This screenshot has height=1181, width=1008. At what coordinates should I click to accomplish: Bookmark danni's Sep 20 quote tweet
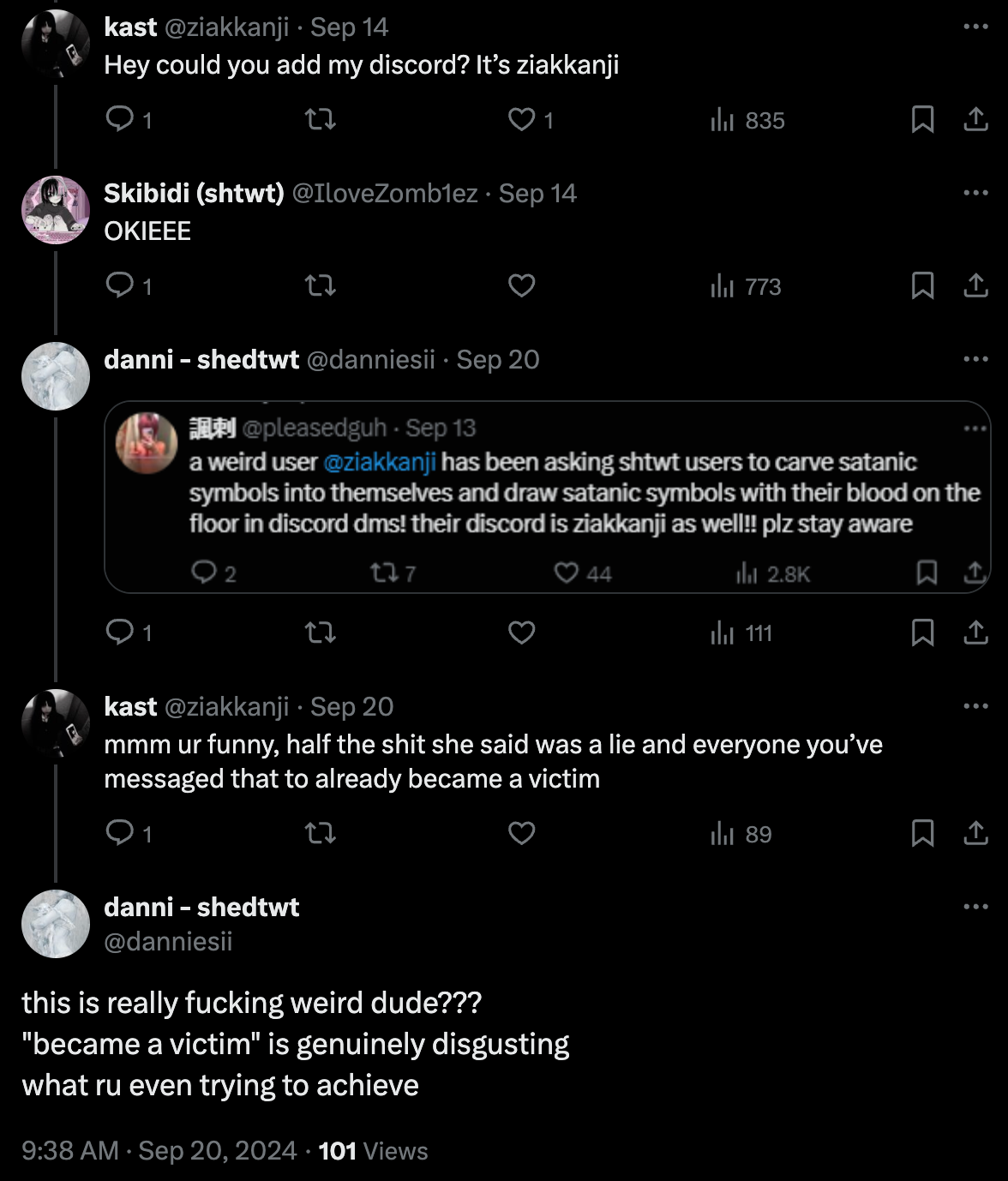[x=922, y=632]
